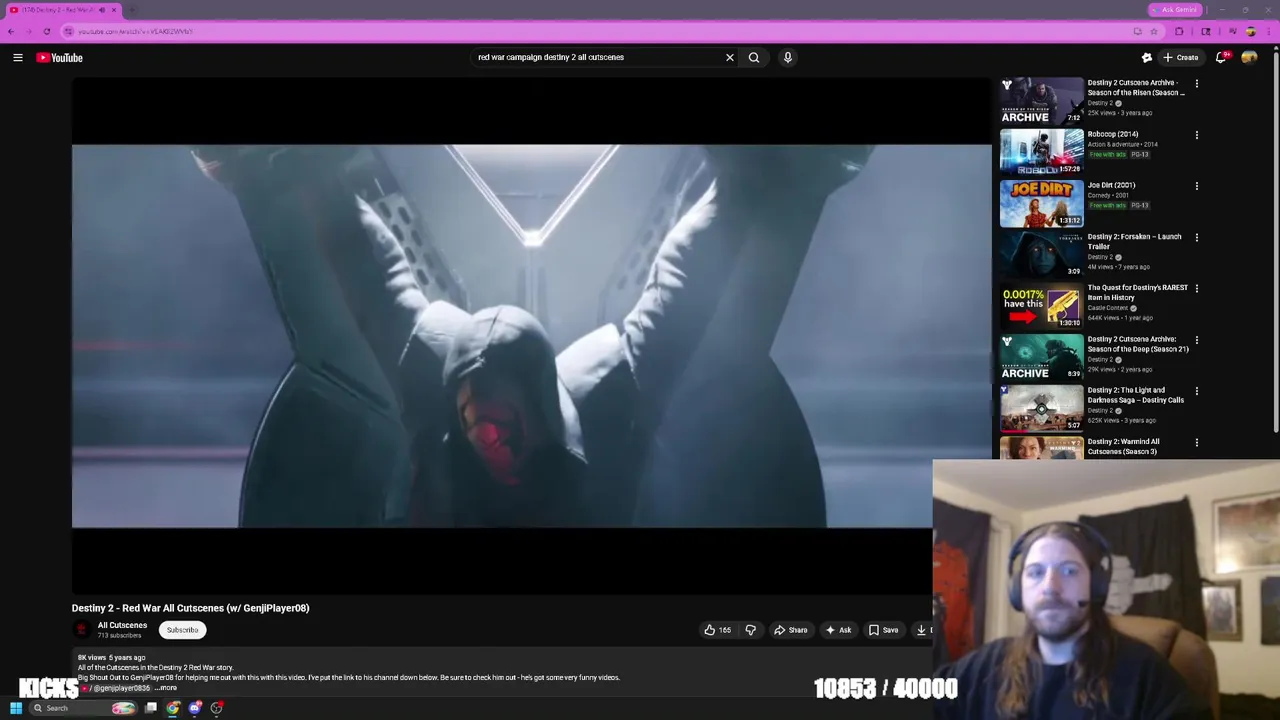The width and height of the screenshot is (1280, 720).
Task: Open The Light and Darkness Saga video
Action: tap(1136, 395)
